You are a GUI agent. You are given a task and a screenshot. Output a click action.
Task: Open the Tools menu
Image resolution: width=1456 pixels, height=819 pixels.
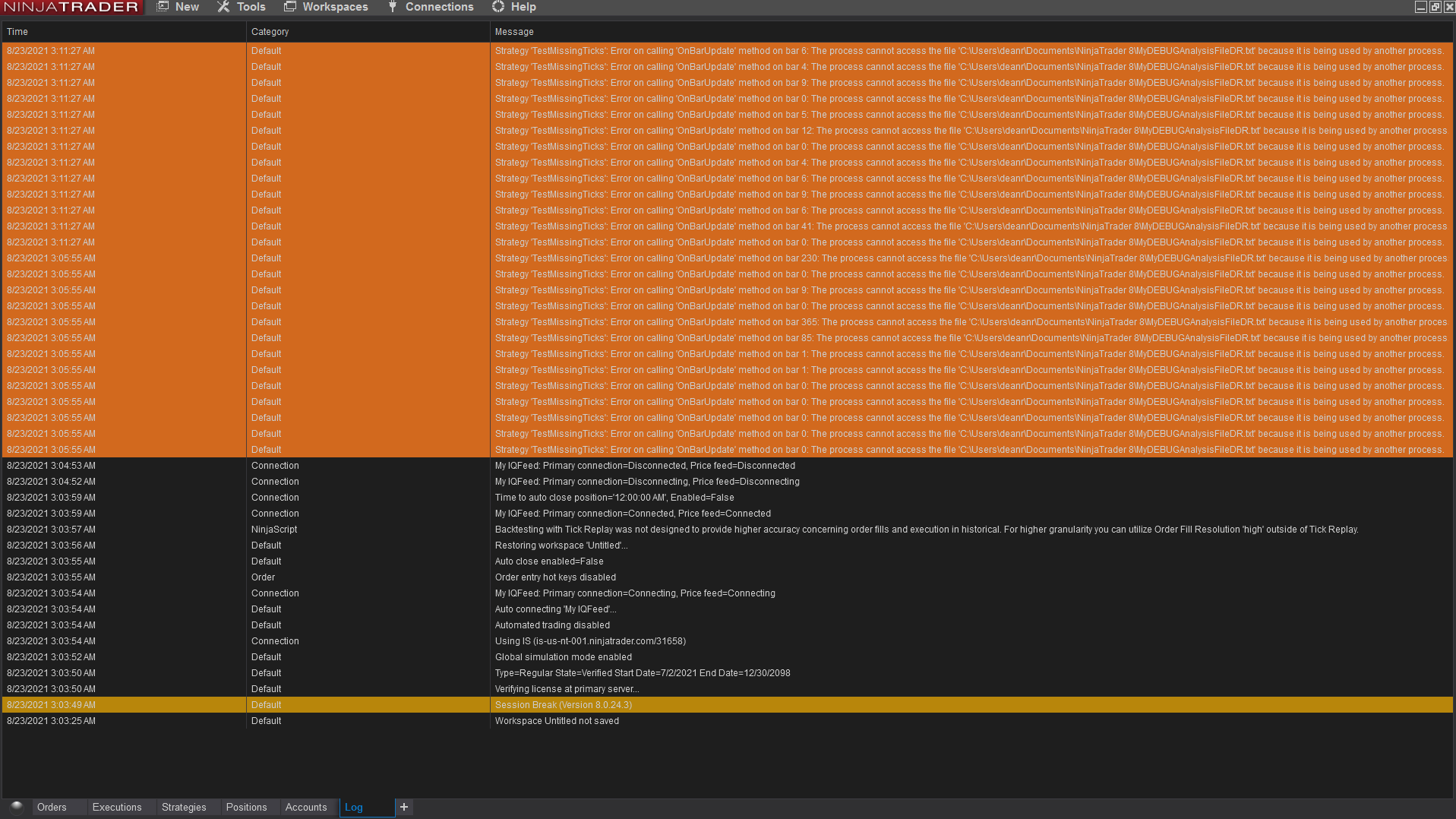tap(242, 7)
